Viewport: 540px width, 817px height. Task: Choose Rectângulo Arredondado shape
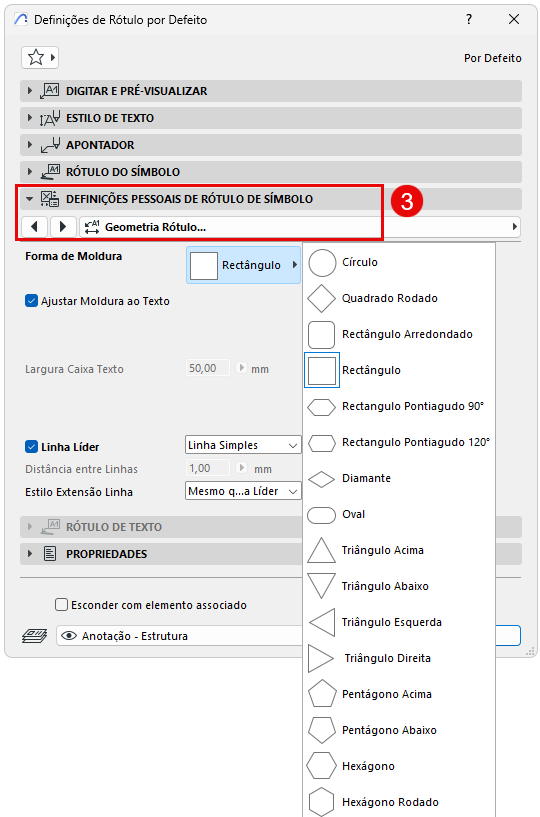399,334
